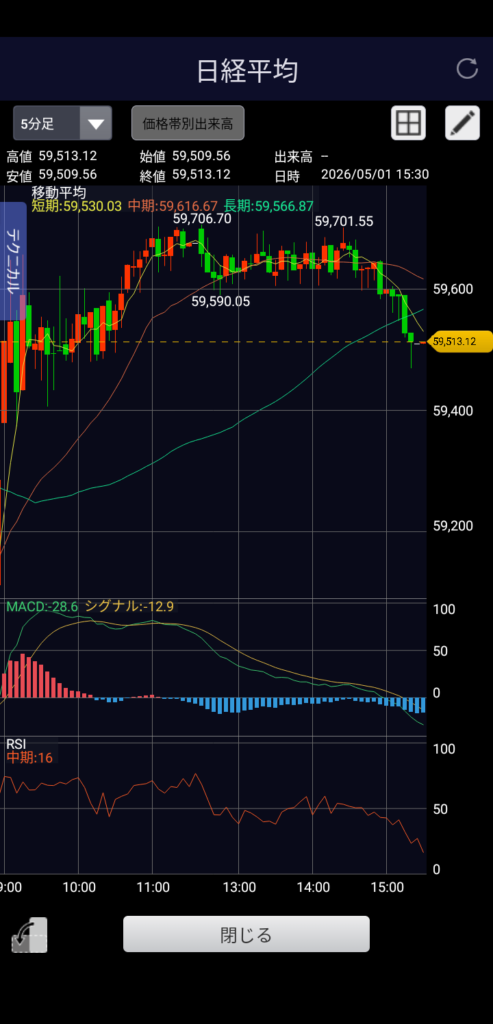
Task: Tap the シグナル value label
Action: (129, 607)
